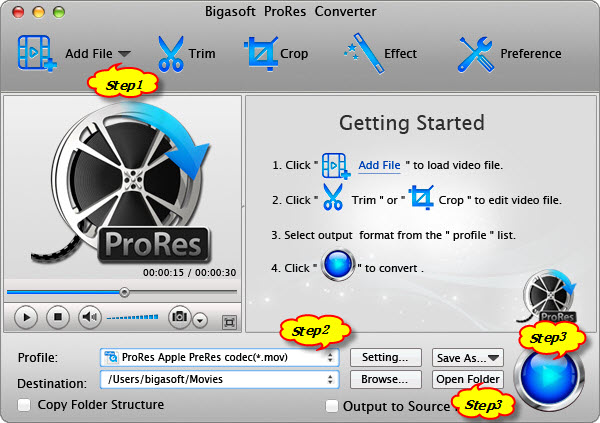600x423 pixels.
Task: Open the Add File dropdown arrow
Action: coord(124,54)
